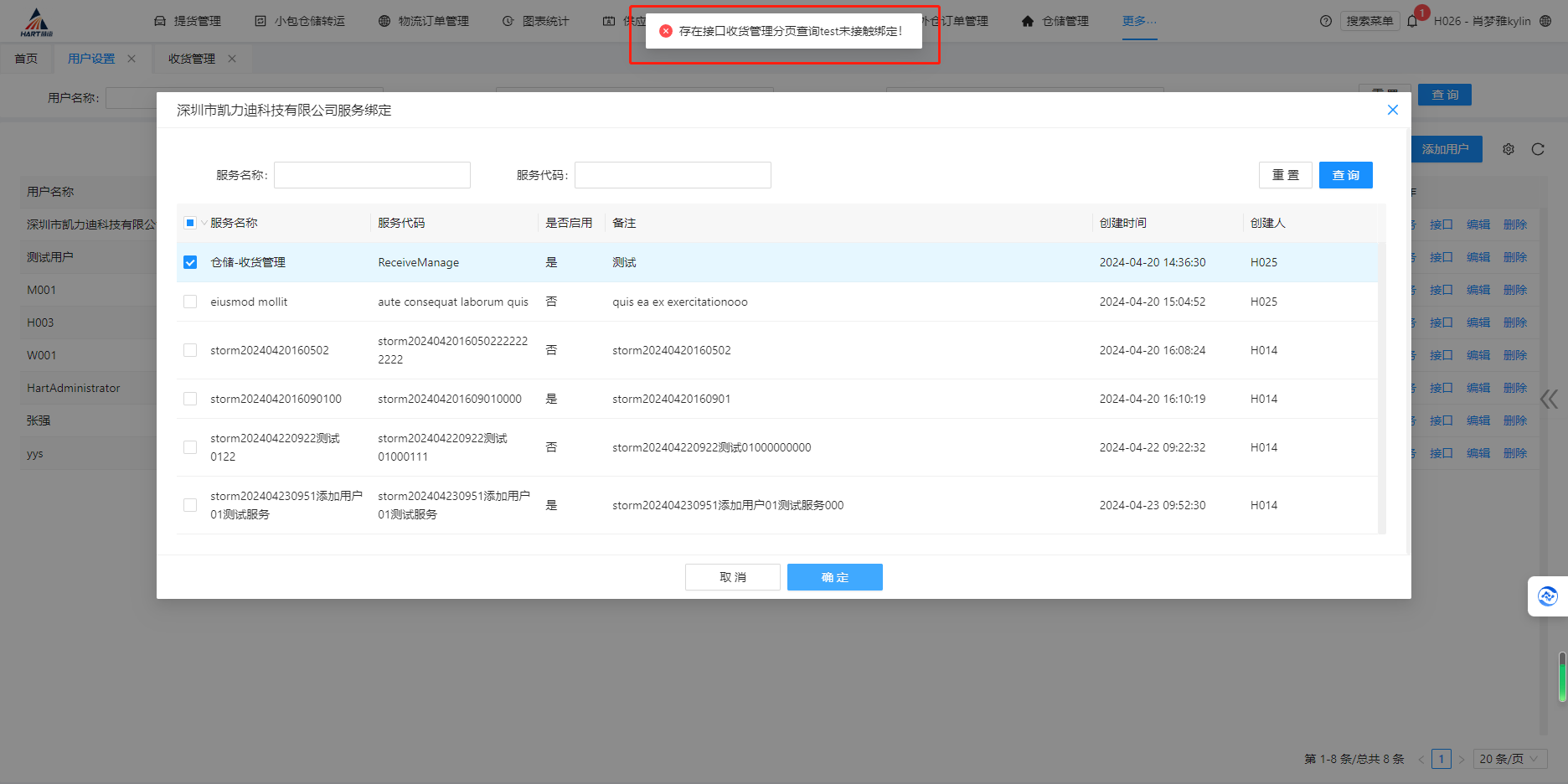Uncheck the 仓储-收货管理 service checkbox
This screenshot has width=1568, height=784.
[x=190, y=262]
